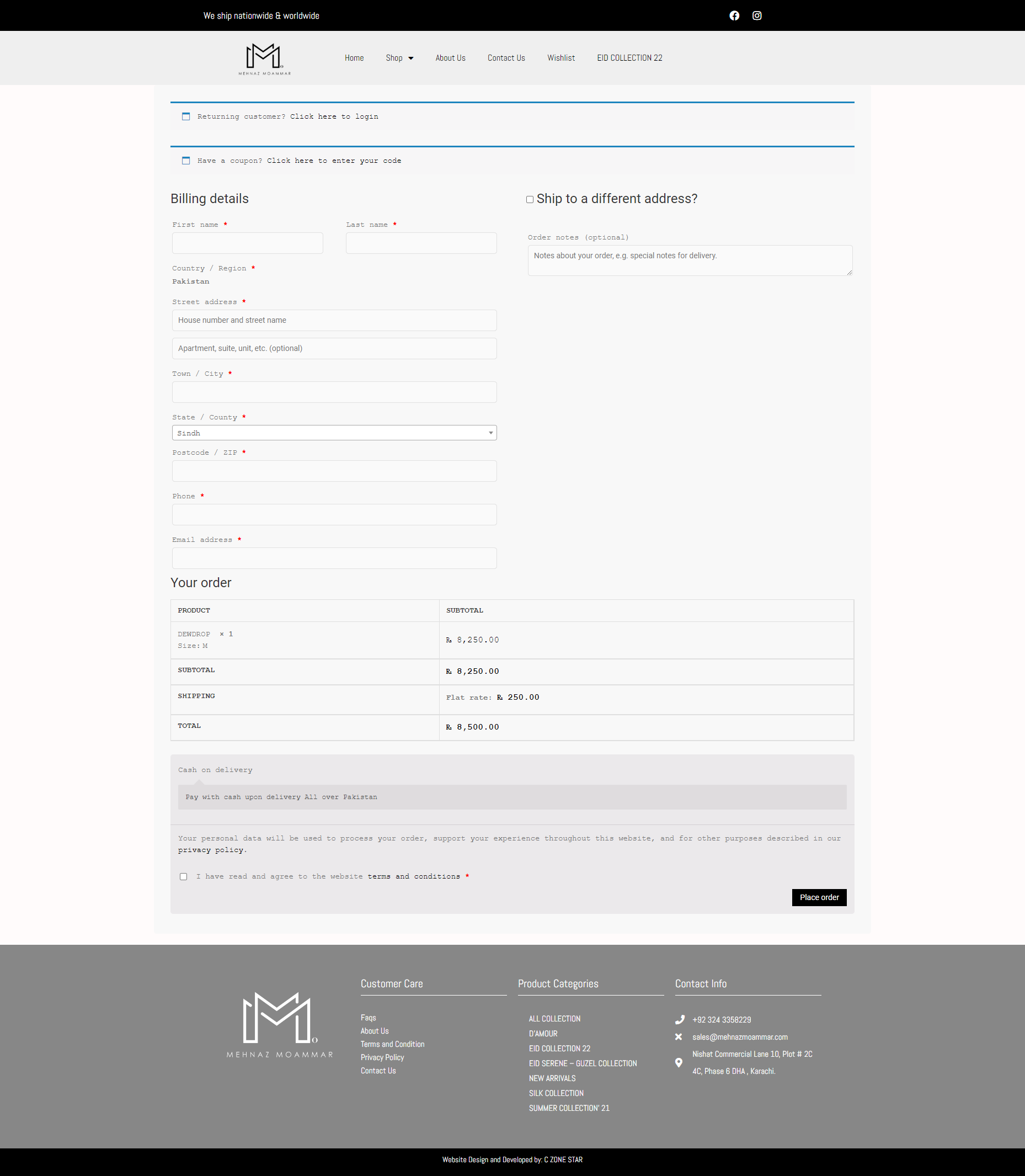This screenshot has height=1176, width=1025.
Task: Expand the coupon code entry link
Action: 333,161
